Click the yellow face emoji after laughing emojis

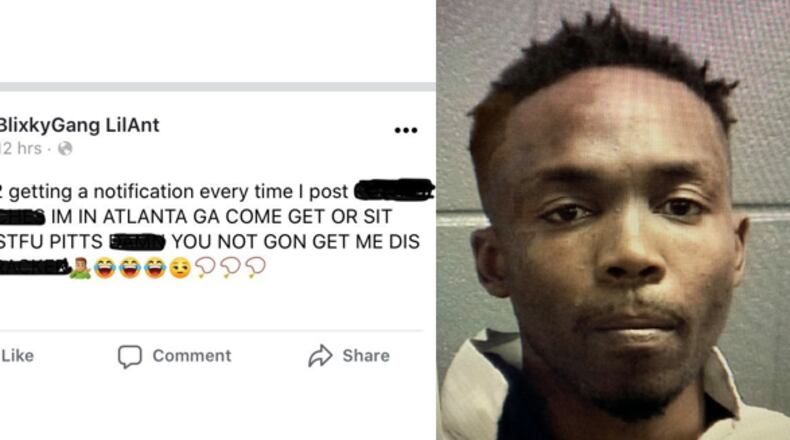pyautogui.click(x=180, y=268)
